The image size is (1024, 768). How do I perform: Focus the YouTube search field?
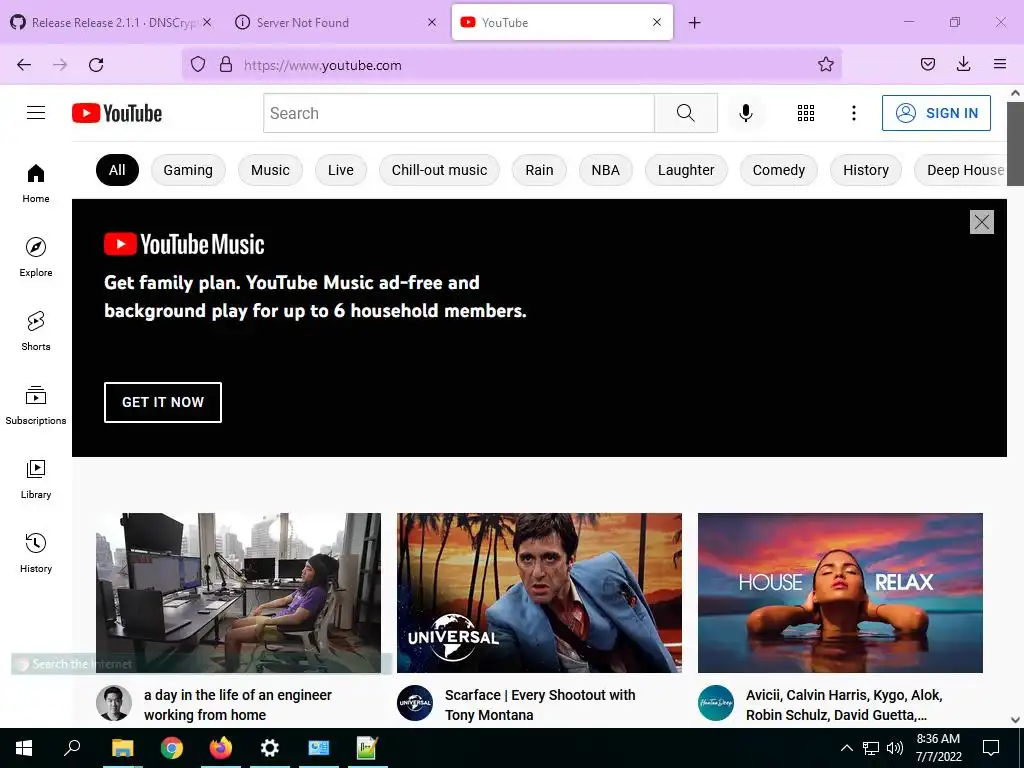[x=458, y=113]
